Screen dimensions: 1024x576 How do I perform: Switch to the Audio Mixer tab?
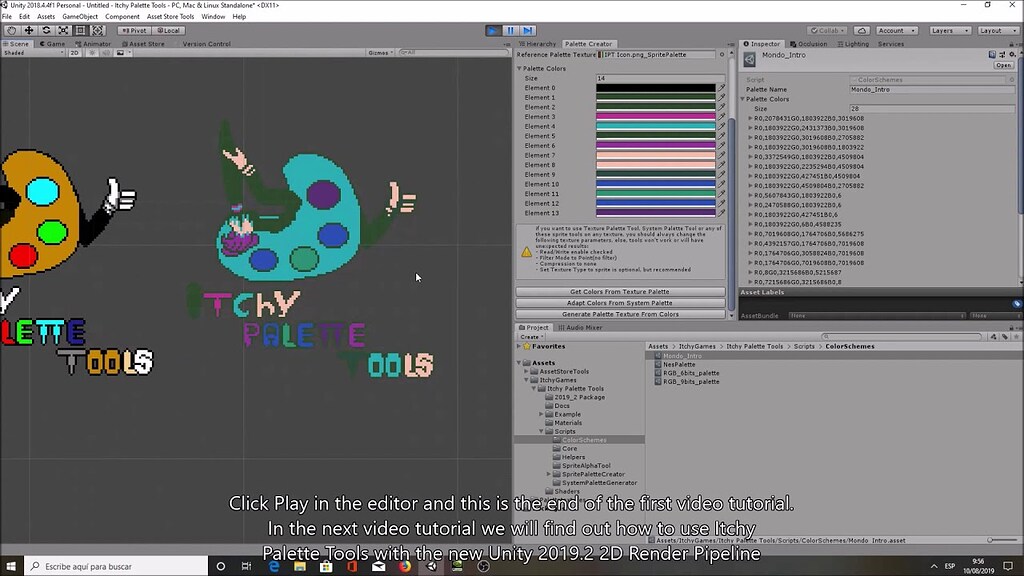(x=583, y=327)
